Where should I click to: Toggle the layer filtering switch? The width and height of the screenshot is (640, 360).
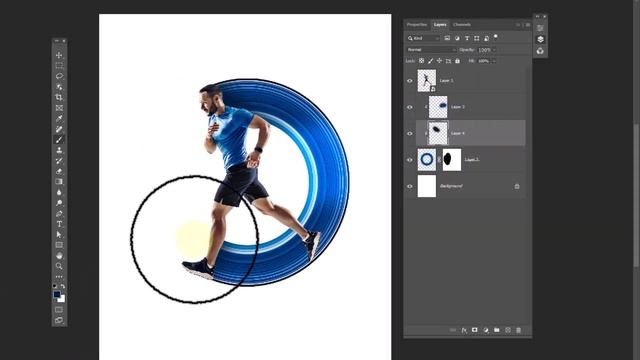pos(496,36)
